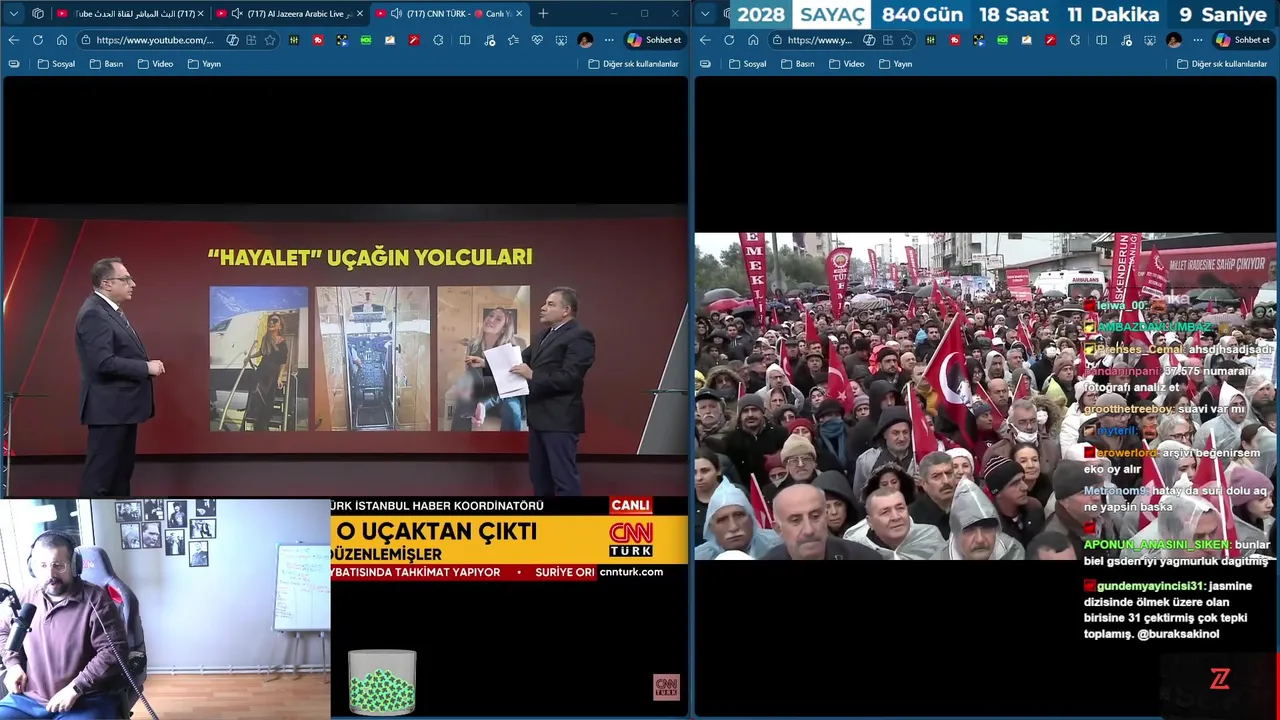Screen dimensions: 1280x720
Task: View site info lock icon in left browser
Action: point(87,40)
